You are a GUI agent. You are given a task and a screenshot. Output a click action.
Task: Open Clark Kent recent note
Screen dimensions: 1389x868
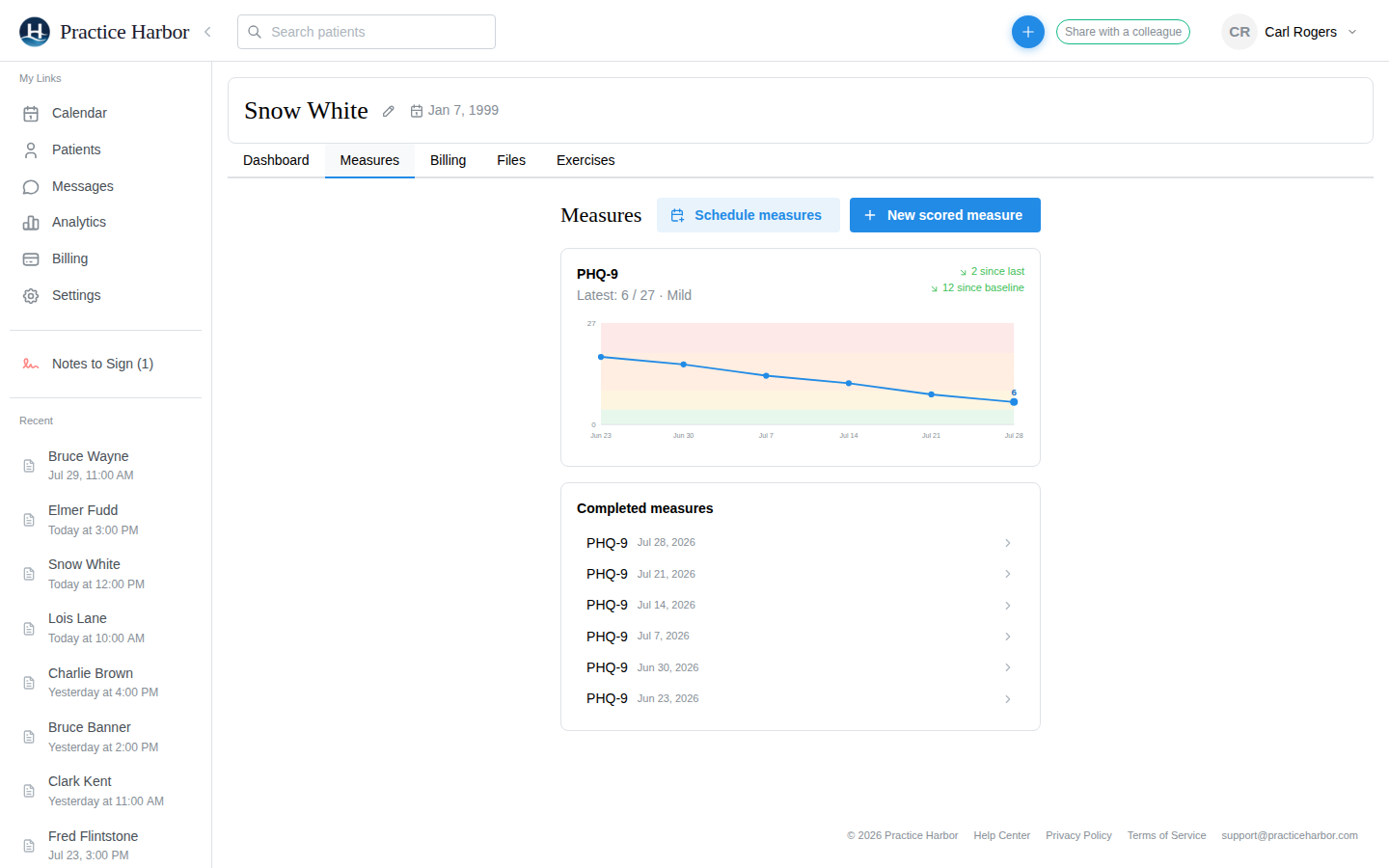[106, 791]
